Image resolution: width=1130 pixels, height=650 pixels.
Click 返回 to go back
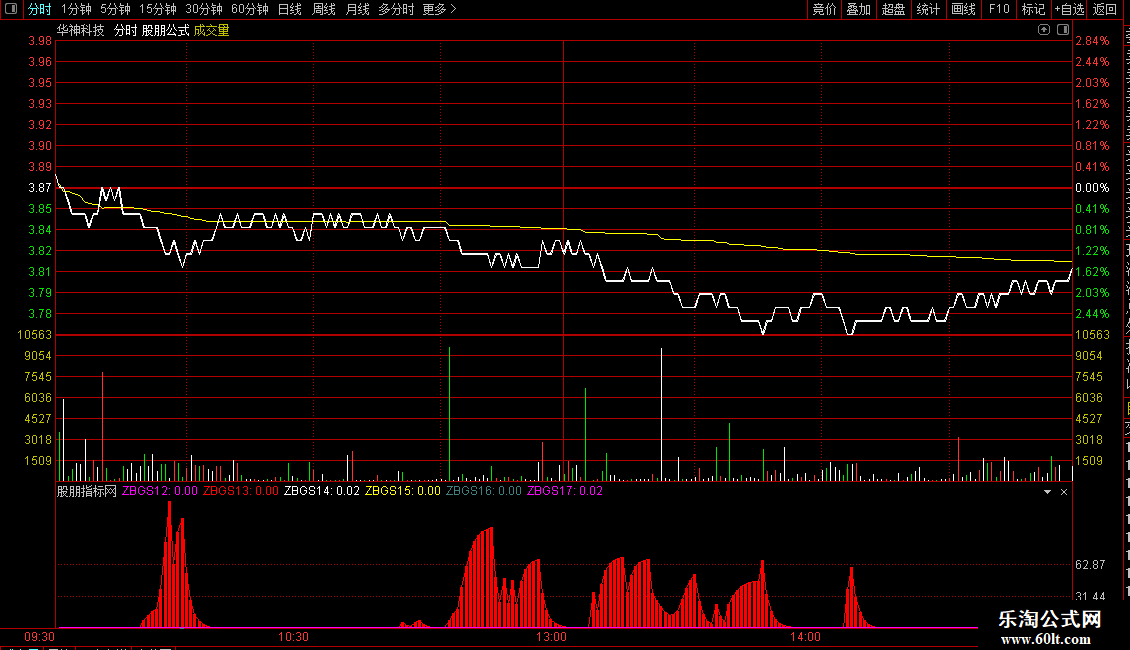(x=1105, y=9)
